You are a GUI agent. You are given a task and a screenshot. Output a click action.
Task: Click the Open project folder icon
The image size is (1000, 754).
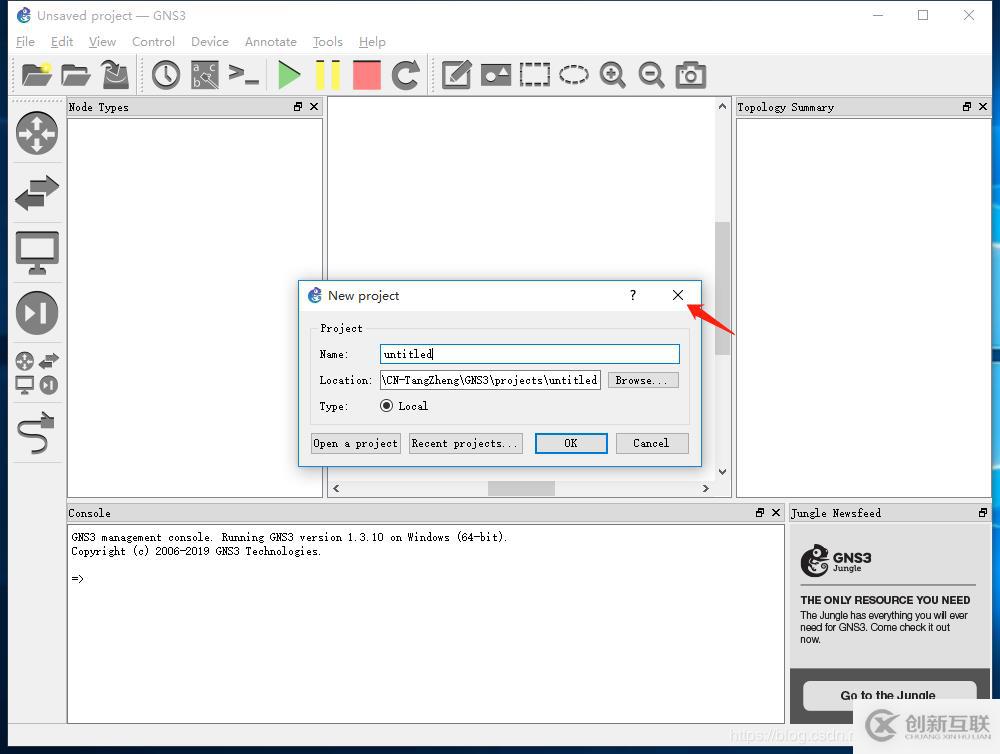coord(76,75)
